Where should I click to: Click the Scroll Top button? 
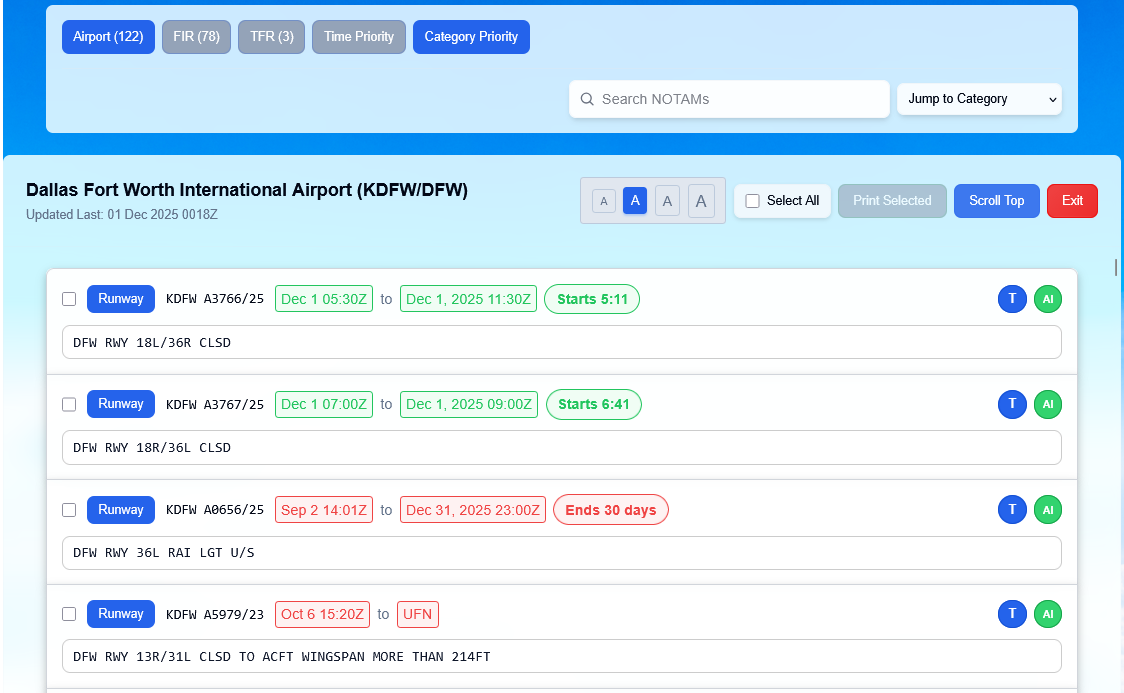[x=996, y=201]
